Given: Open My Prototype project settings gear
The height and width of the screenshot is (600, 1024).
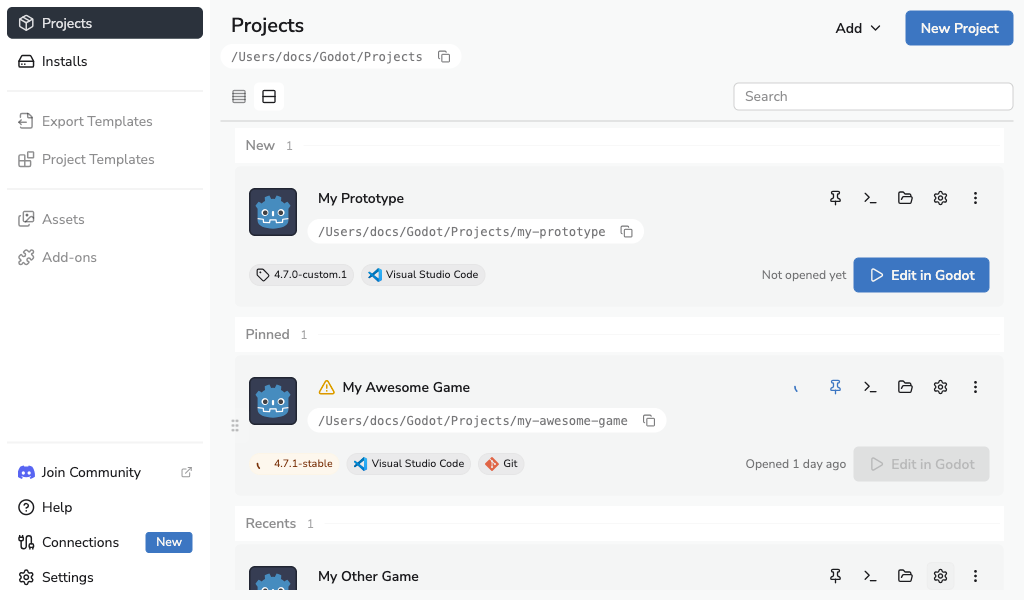Looking at the screenshot, I should [x=940, y=198].
